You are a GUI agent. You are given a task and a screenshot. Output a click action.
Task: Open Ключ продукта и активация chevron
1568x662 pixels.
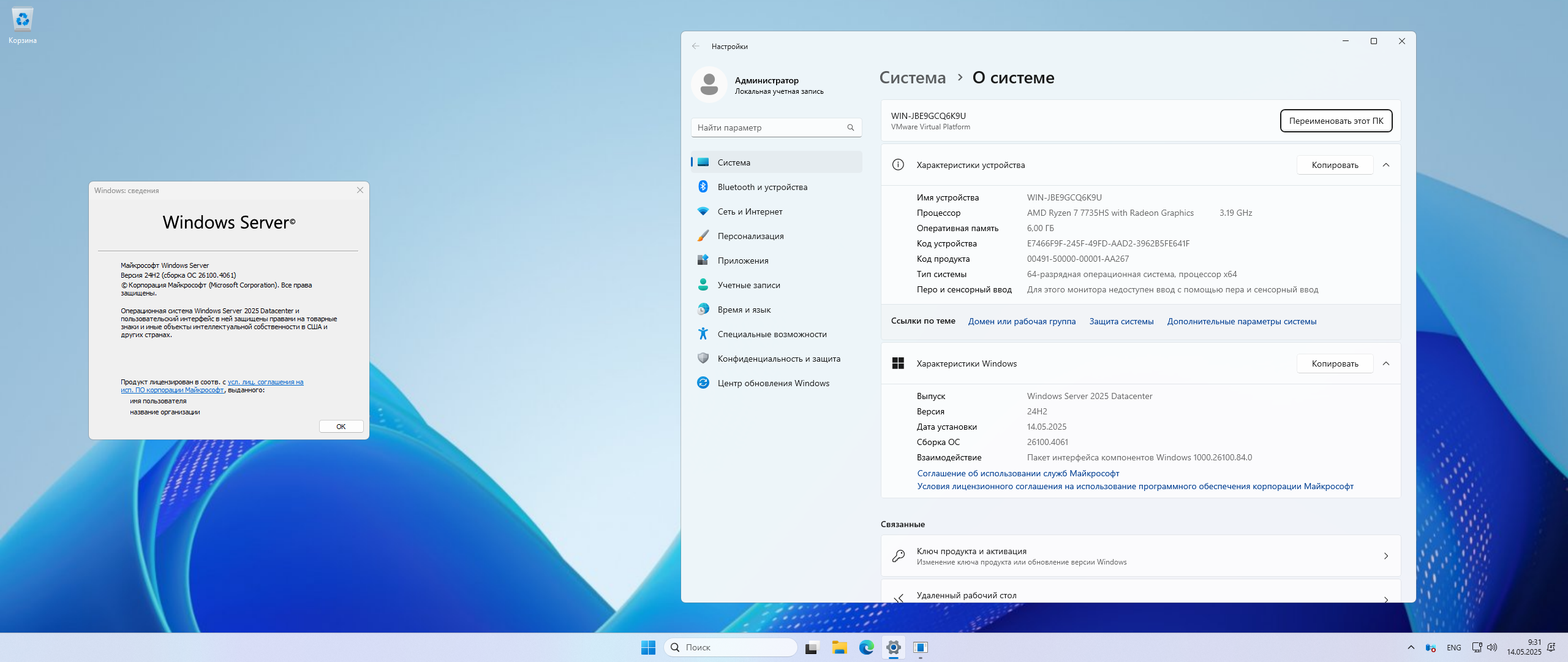tap(1386, 556)
